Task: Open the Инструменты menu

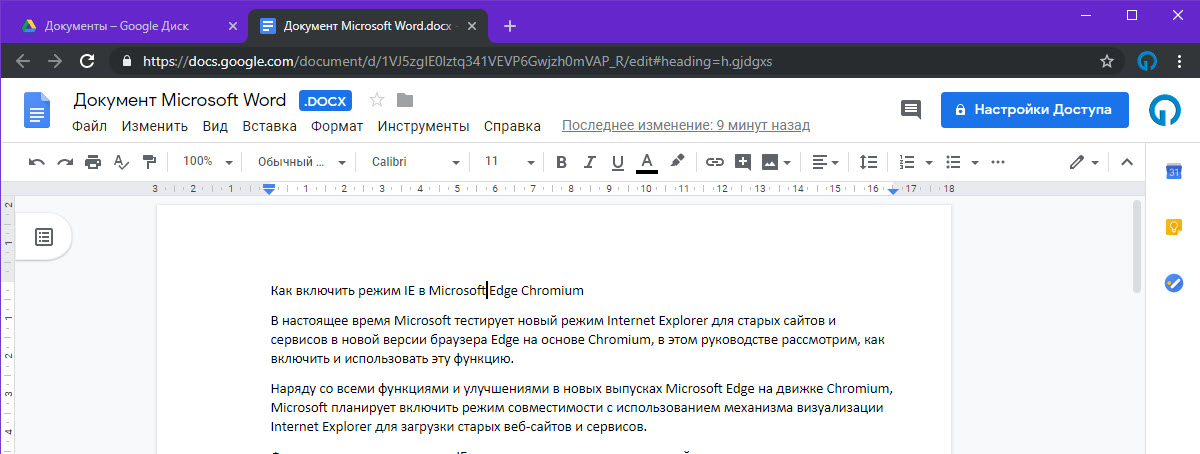Action: tap(423, 126)
